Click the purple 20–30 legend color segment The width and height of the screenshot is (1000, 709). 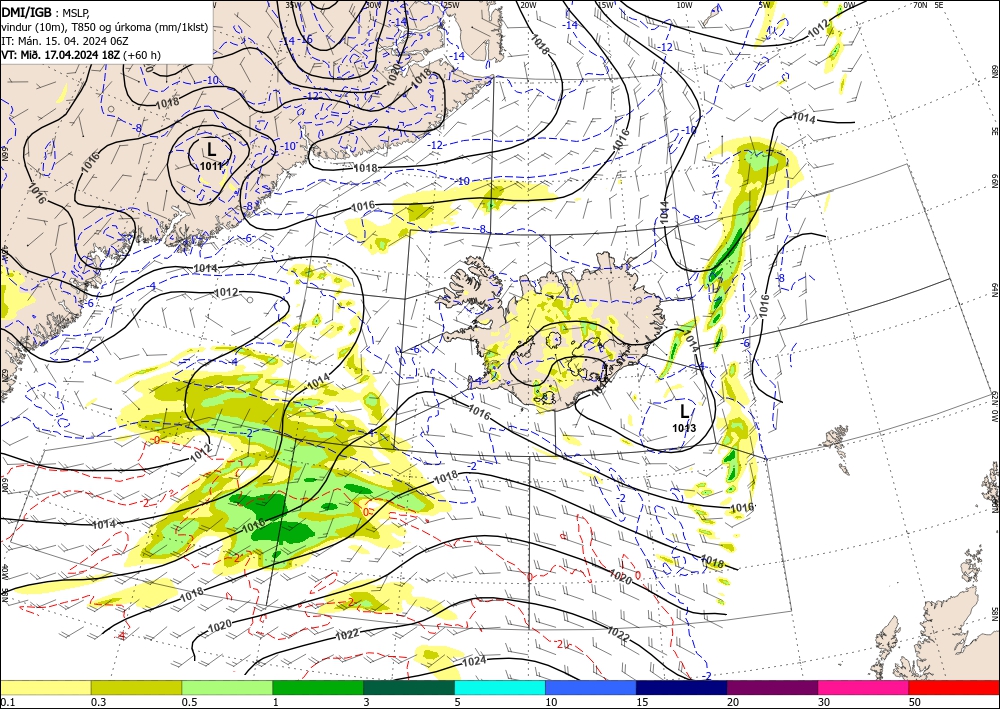772,687
